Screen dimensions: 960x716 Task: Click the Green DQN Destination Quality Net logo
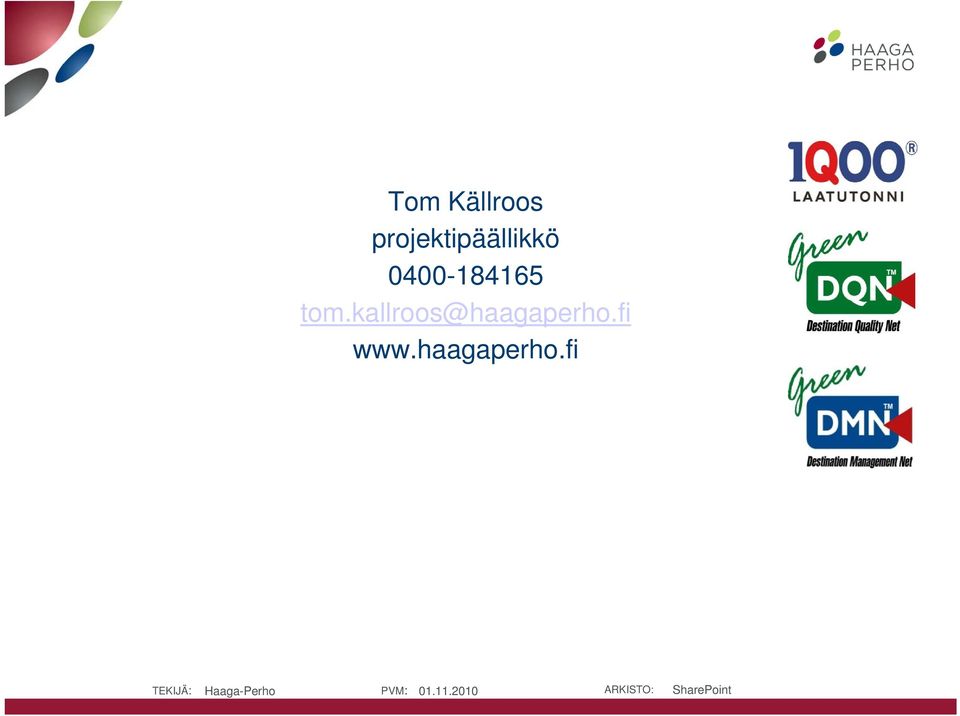tap(851, 282)
